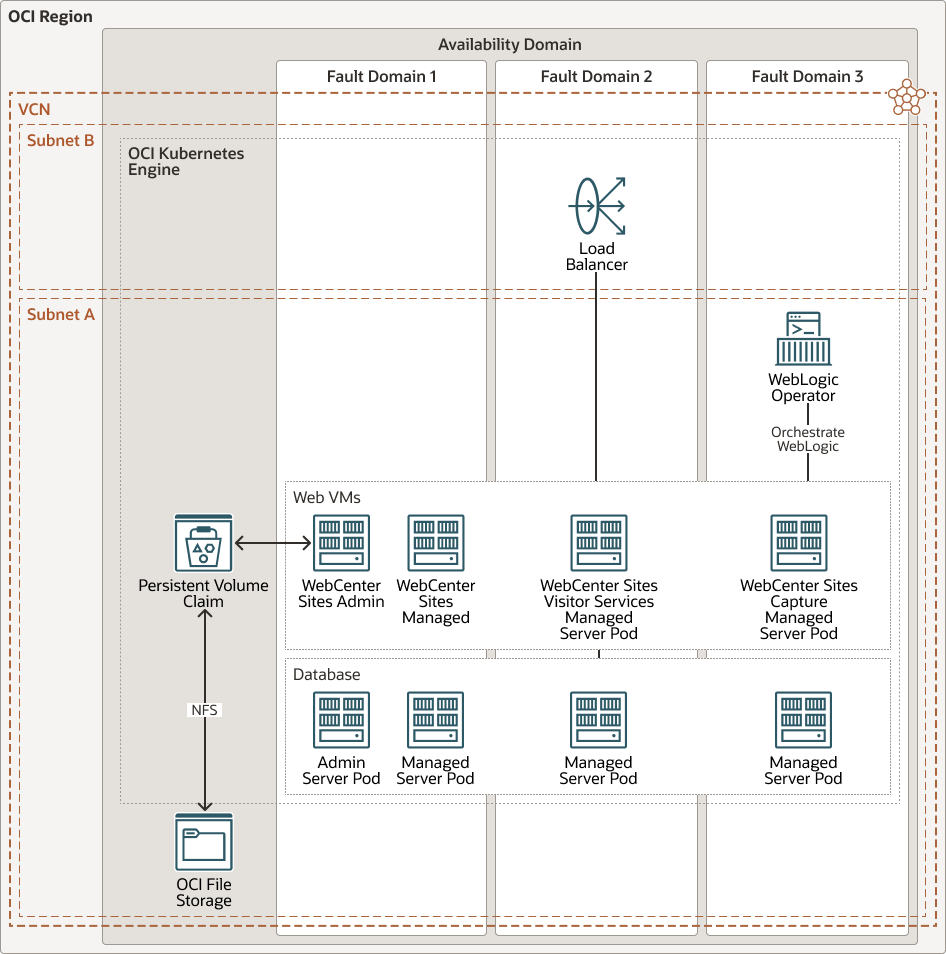Viewport: 946px width, 954px height.
Task: Select the Subnet B label
Action: point(61,141)
